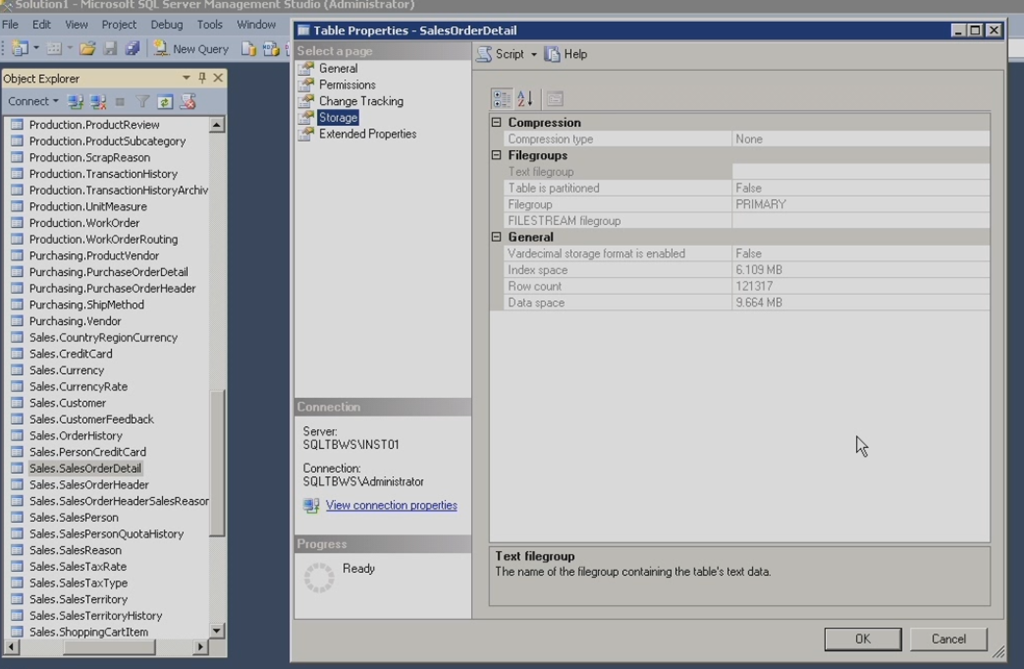1024x669 pixels.
Task: Click the Object Explorer scroll up arrow
Action: tap(217, 124)
